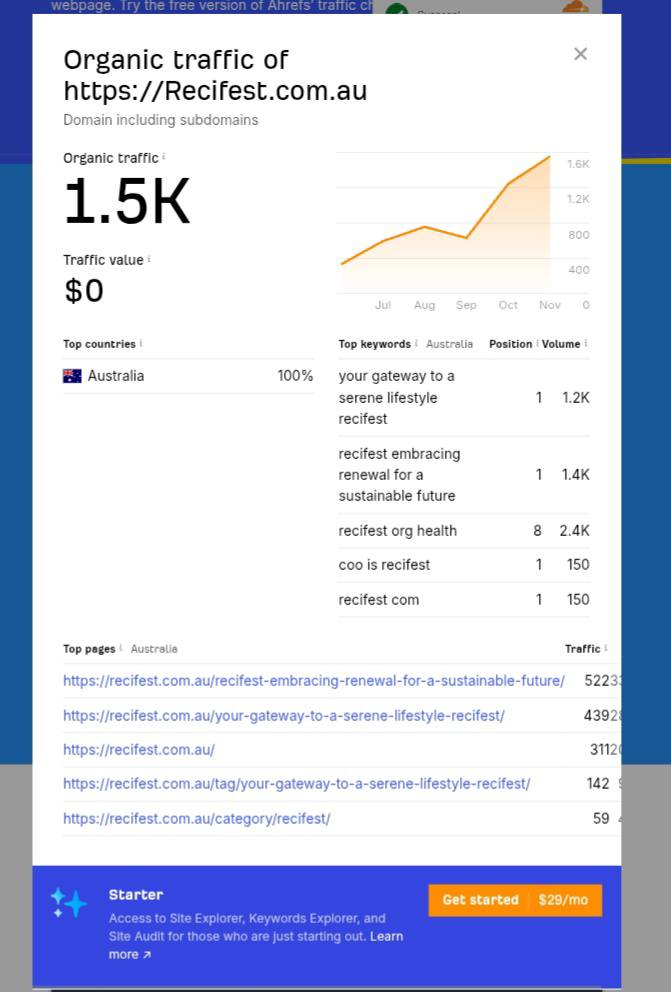Open the category/recifest page link
The height and width of the screenshot is (992, 671).
[196, 818]
